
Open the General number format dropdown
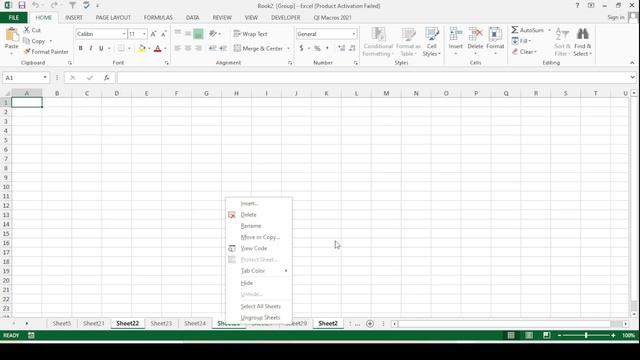tap(353, 34)
